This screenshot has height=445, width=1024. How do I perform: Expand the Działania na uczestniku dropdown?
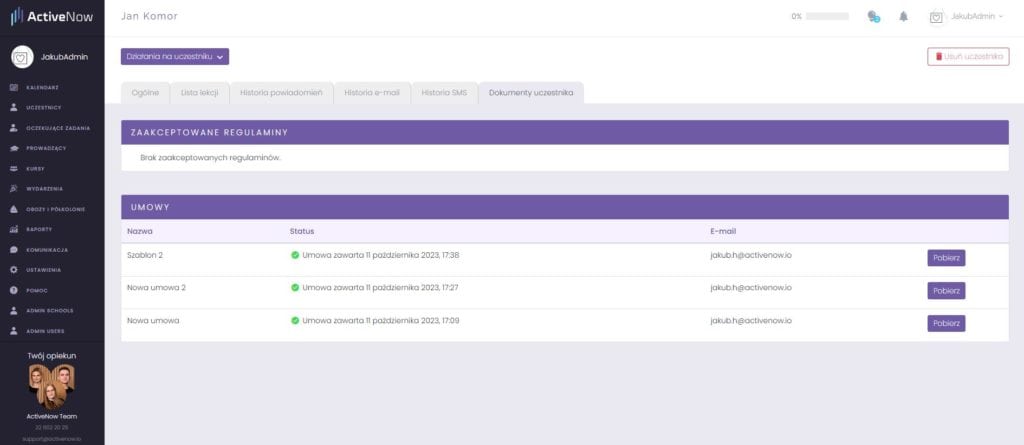click(x=175, y=57)
